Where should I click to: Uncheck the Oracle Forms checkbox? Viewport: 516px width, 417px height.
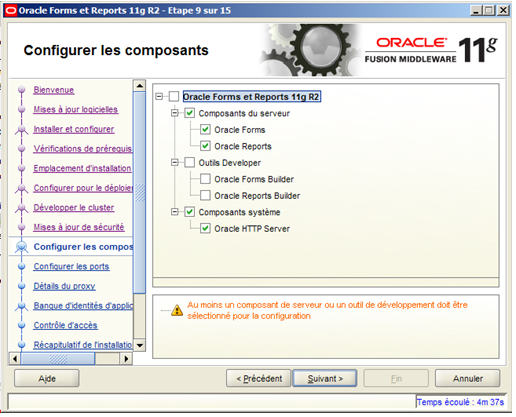click(x=205, y=130)
